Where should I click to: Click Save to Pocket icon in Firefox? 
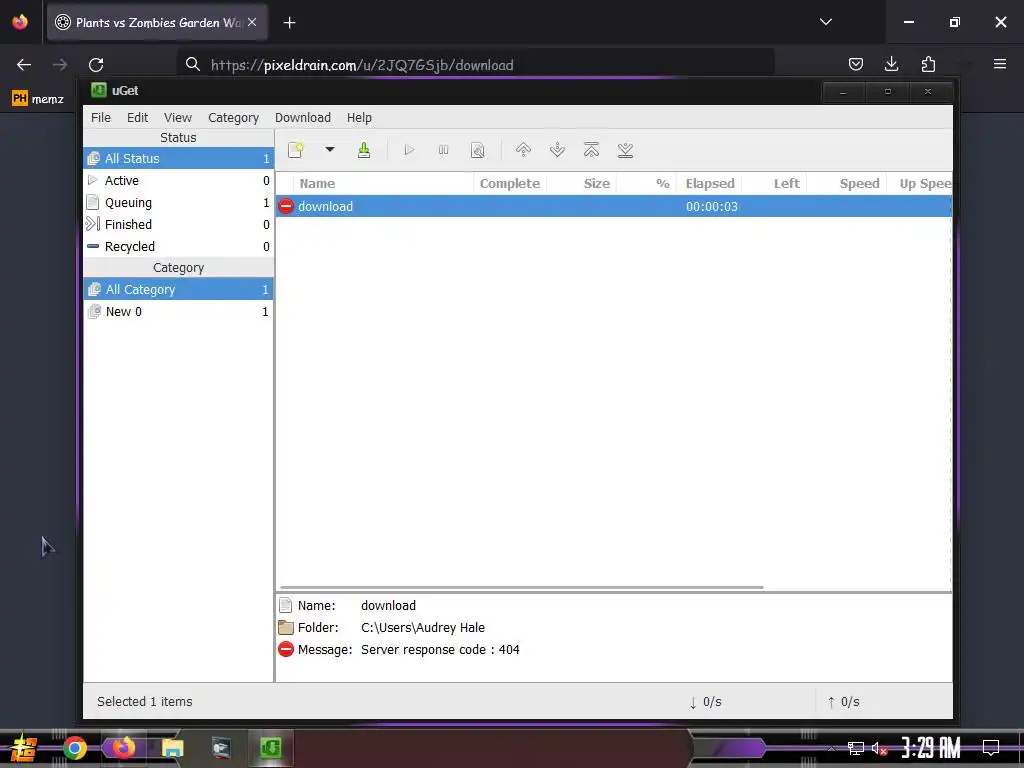pyautogui.click(x=856, y=64)
